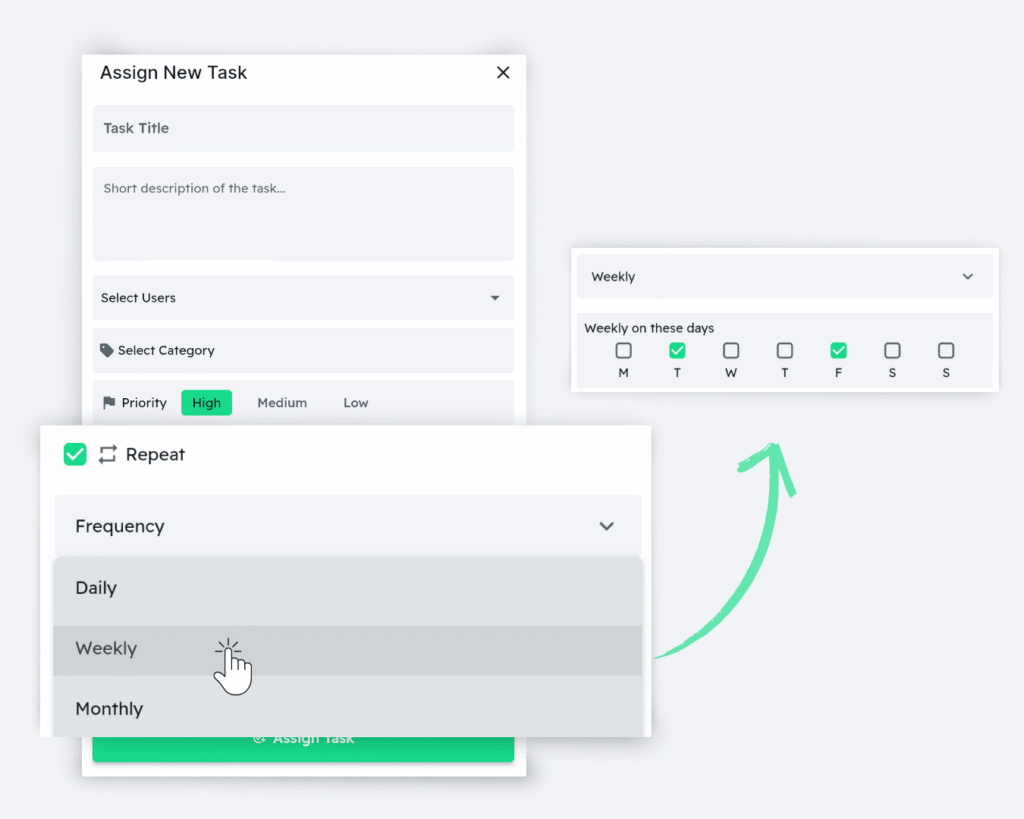The width and height of the screenshot is (1024, 819).
Task: Uncheck the Repeat checkbox
Action: [x=75, y=455]
